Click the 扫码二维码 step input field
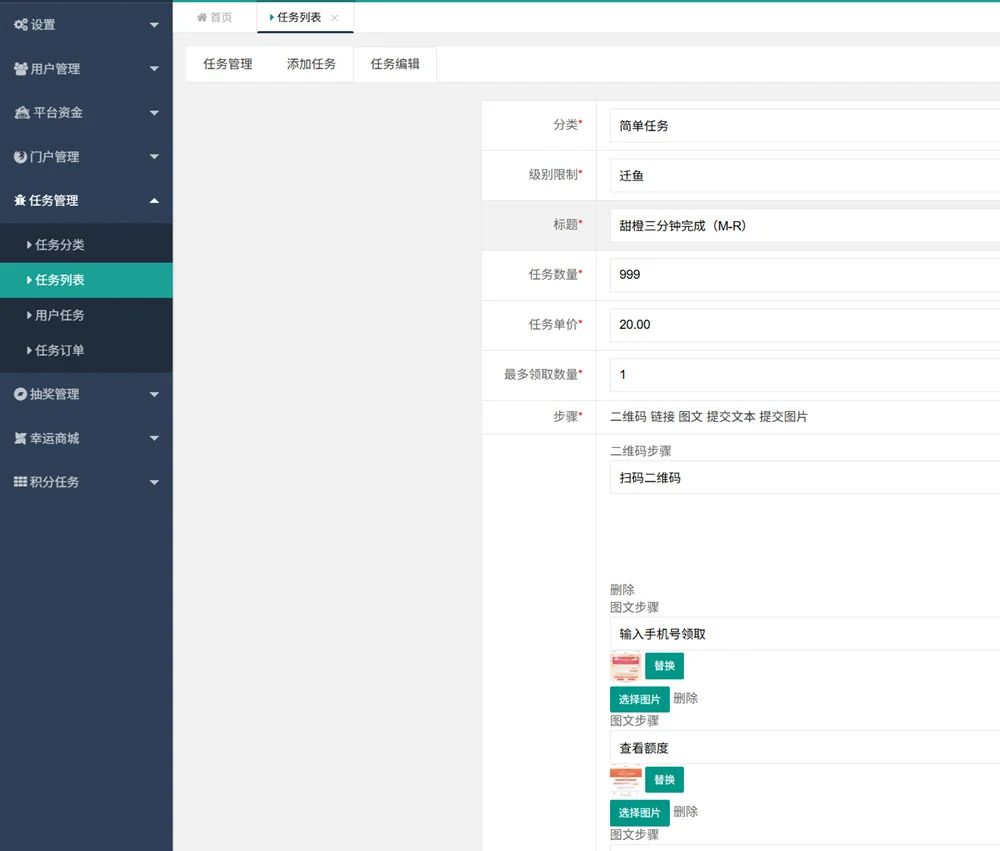The width and height of the screenshot is (1000, 851). (805, 477)
